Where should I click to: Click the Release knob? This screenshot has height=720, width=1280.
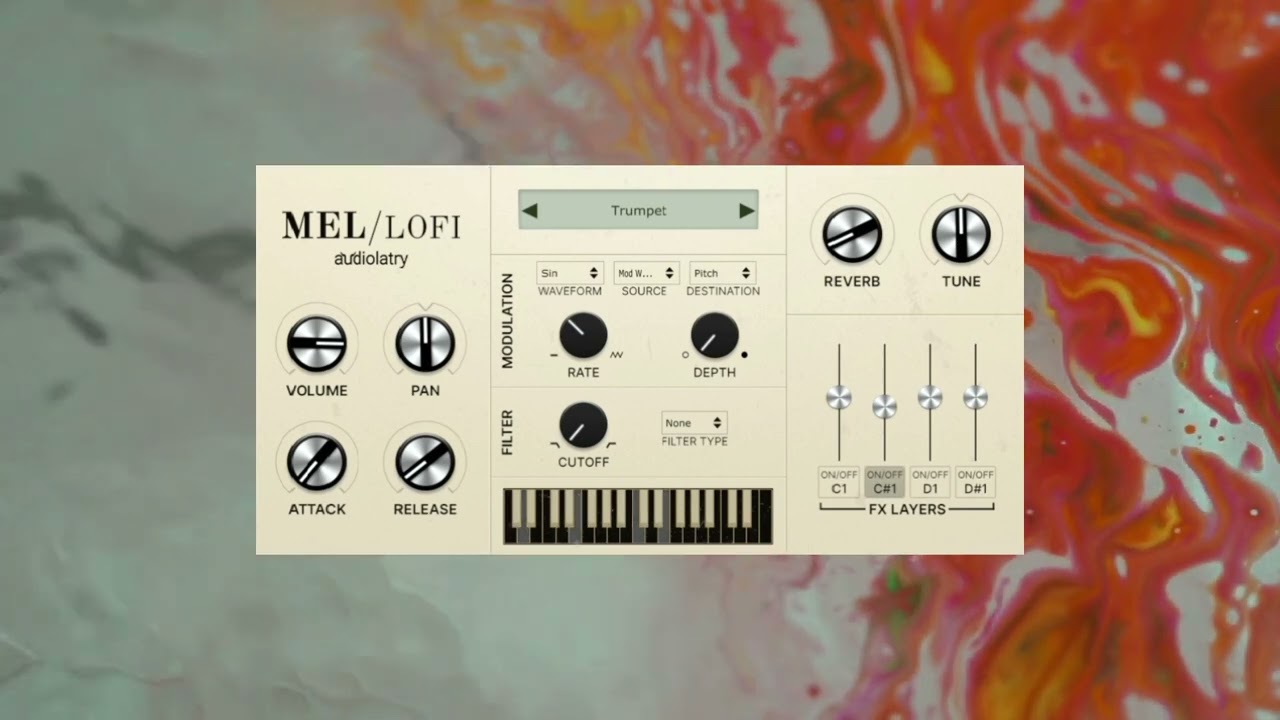coord(425,462)
